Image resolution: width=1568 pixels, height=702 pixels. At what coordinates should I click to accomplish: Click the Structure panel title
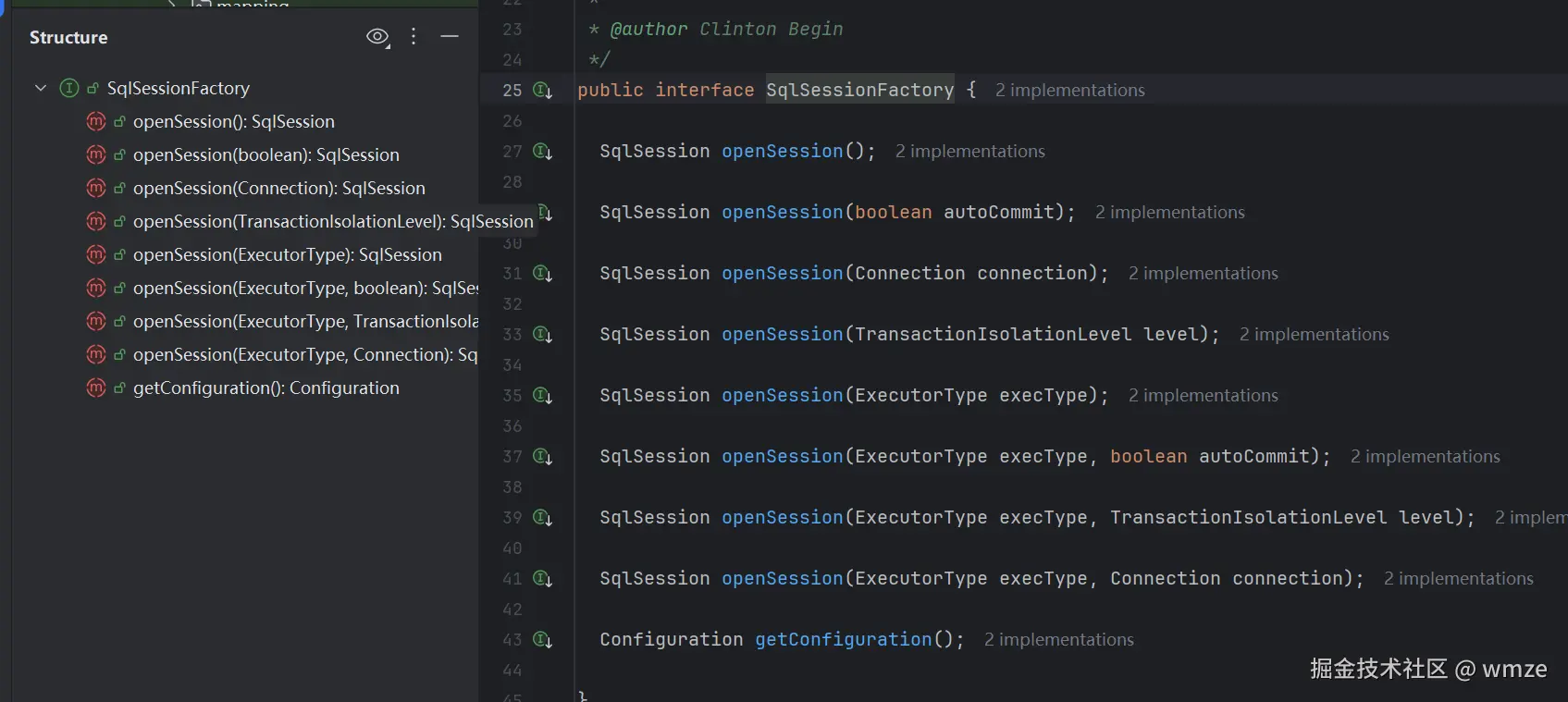[x=68, y=37]
